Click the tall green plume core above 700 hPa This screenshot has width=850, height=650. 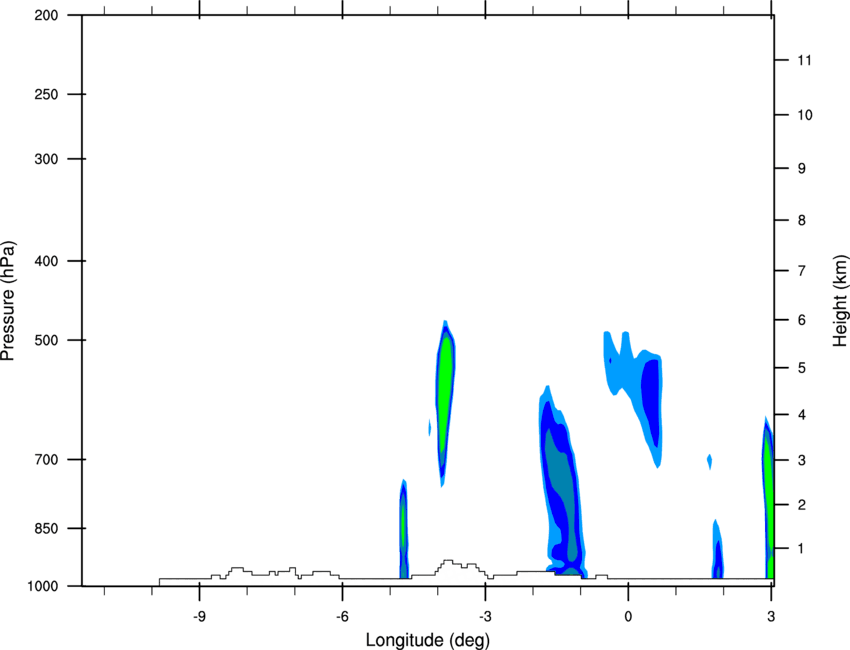(445, 393)
